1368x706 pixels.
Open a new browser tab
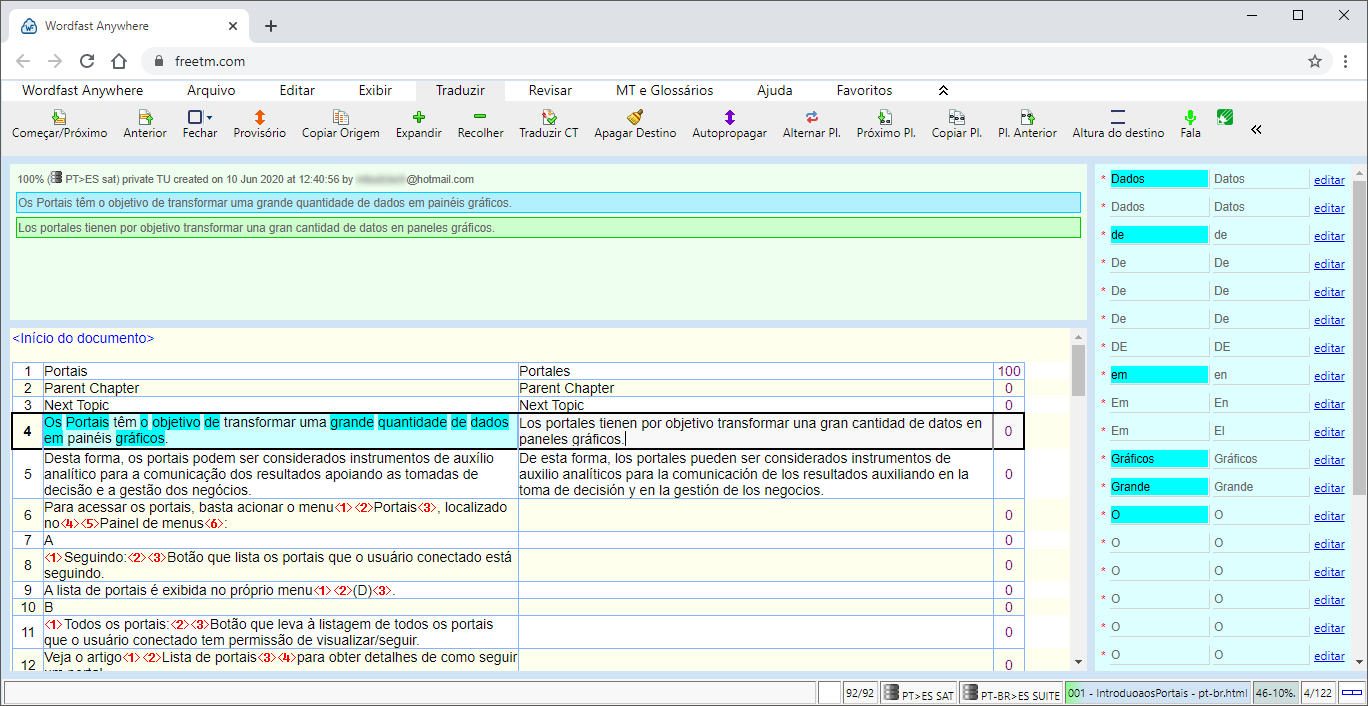[x=271, y=26]
